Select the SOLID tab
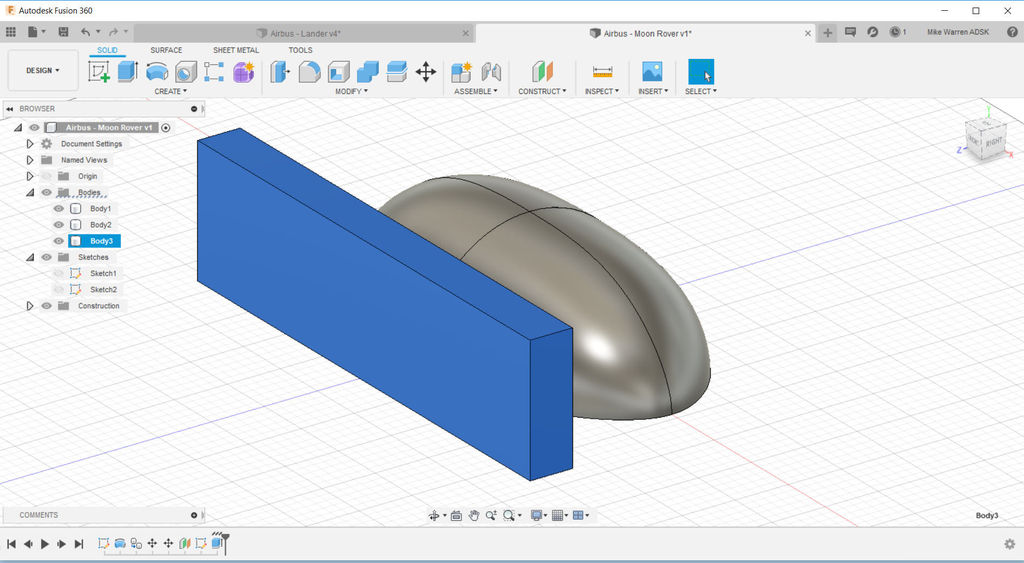1024x563 pixels. click(x=108, y=50)
